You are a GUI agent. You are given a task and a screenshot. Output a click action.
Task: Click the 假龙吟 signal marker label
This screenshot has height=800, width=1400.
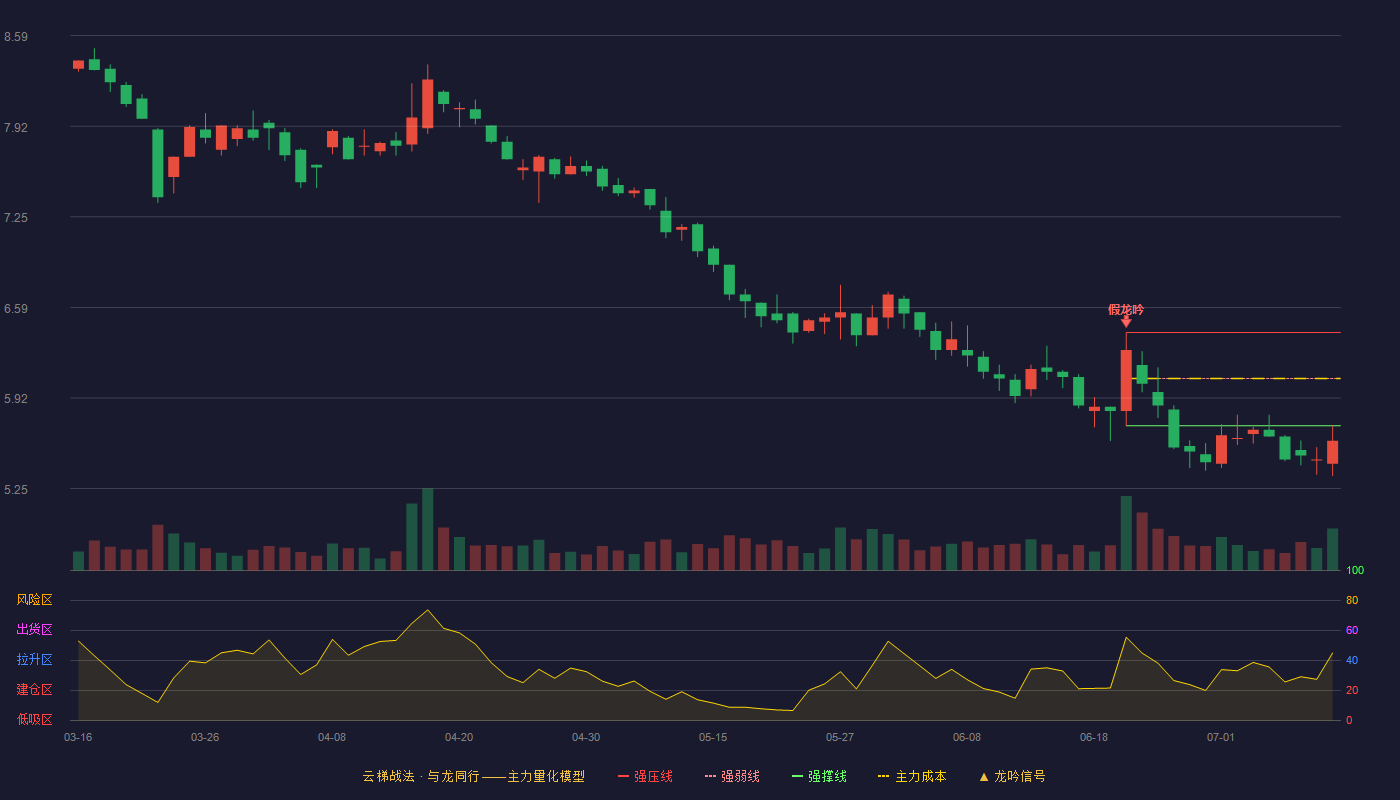pyautogui.click(x=1126, y=309)
